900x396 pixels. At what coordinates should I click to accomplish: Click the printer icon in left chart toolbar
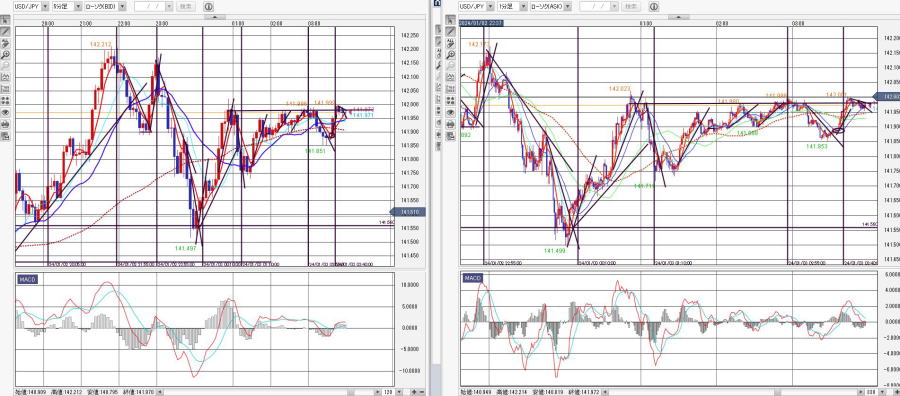point(6,124)
